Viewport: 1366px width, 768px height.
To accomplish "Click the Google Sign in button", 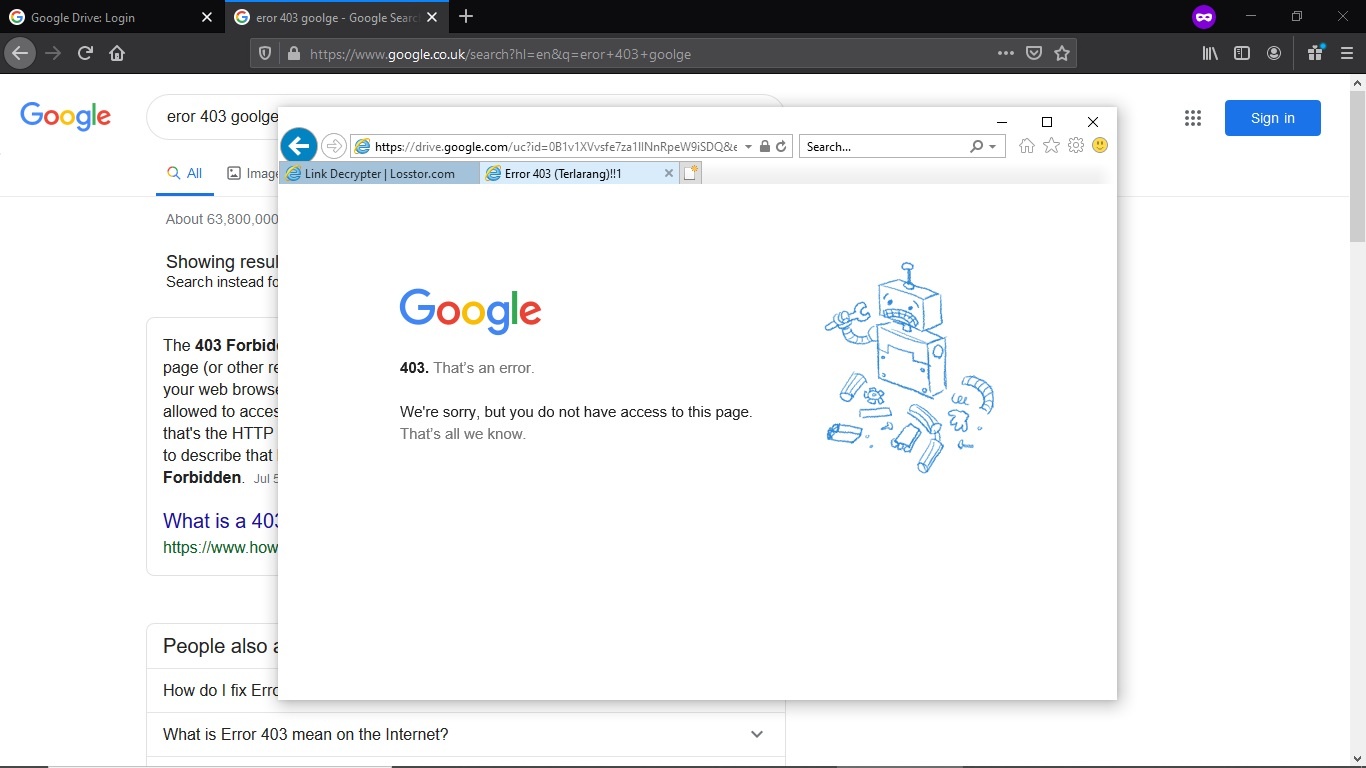I will coord(1272,118).
